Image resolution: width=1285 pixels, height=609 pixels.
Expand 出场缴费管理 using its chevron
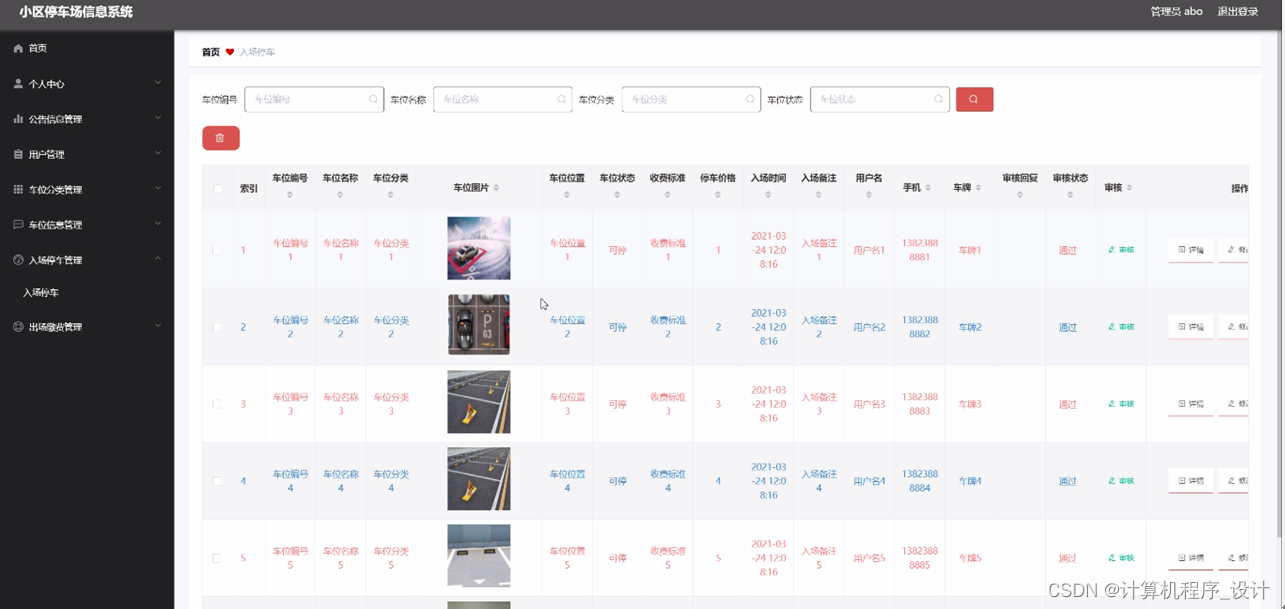coord(158,326)
